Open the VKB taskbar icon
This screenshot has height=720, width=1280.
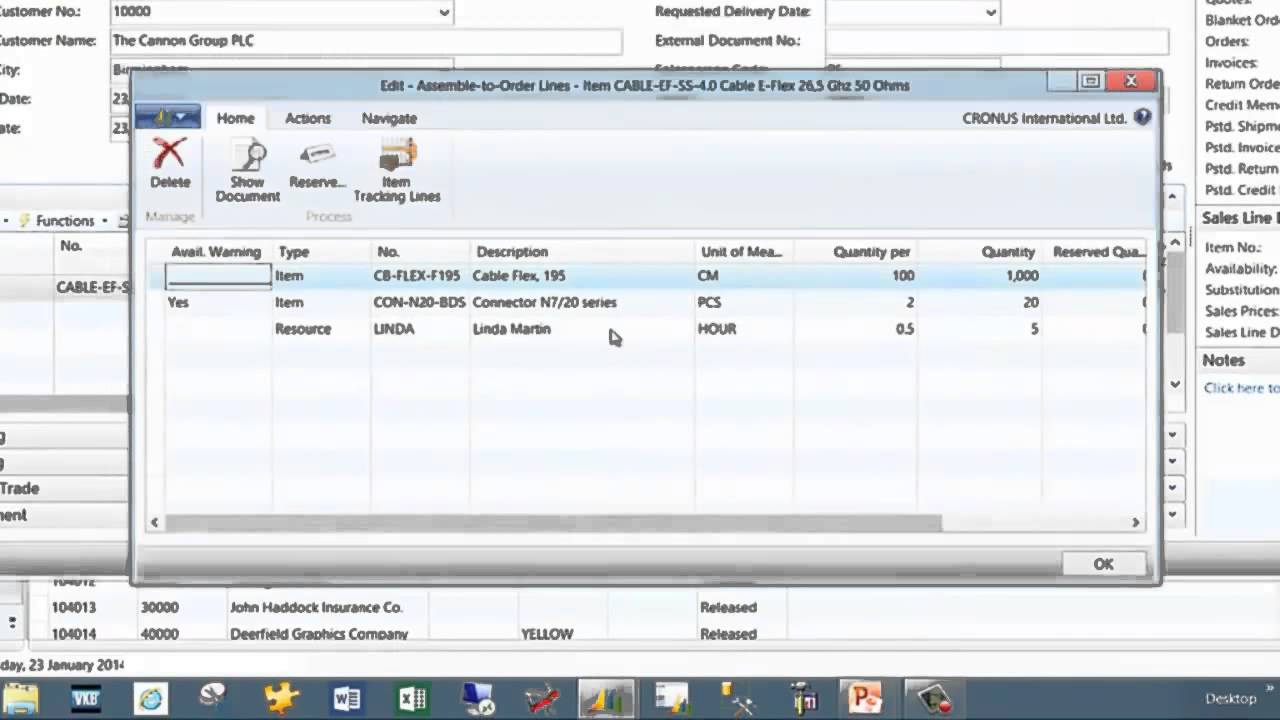(86, 698)
